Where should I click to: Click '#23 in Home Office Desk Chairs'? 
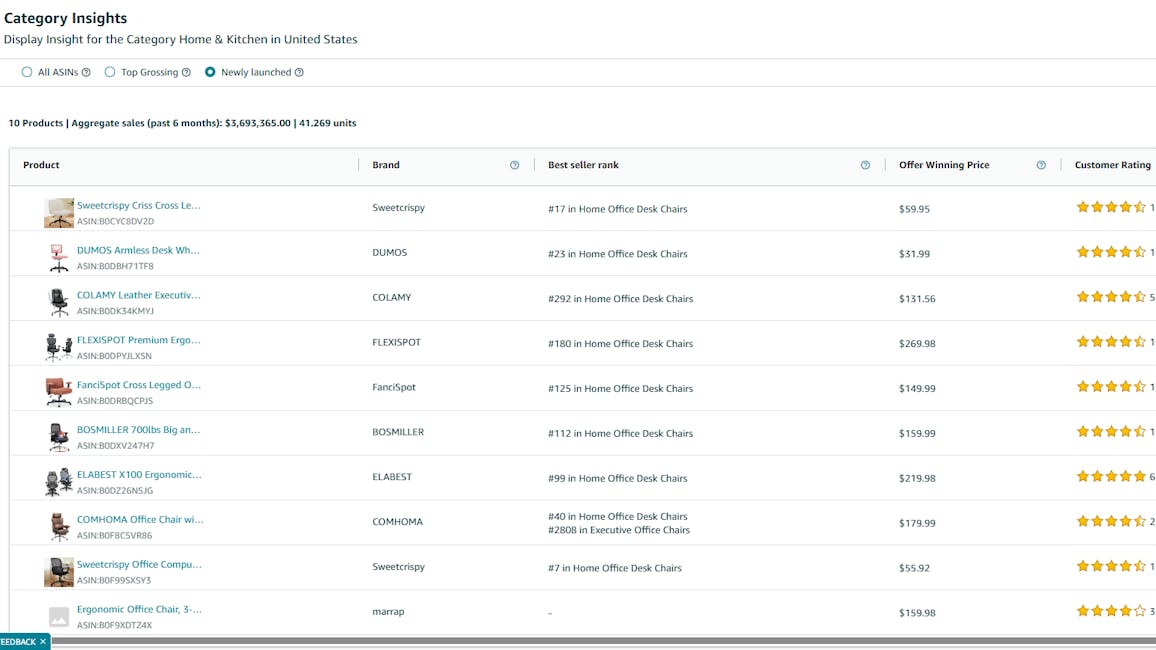pyautogui.click(x=617, y=254)
